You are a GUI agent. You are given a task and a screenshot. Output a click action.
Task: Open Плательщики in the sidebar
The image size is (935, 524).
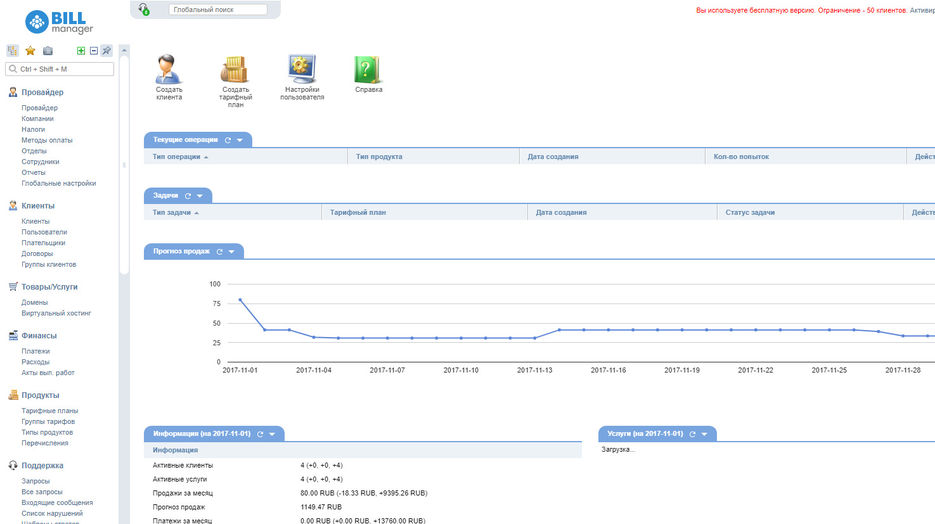tap(44, 243)
